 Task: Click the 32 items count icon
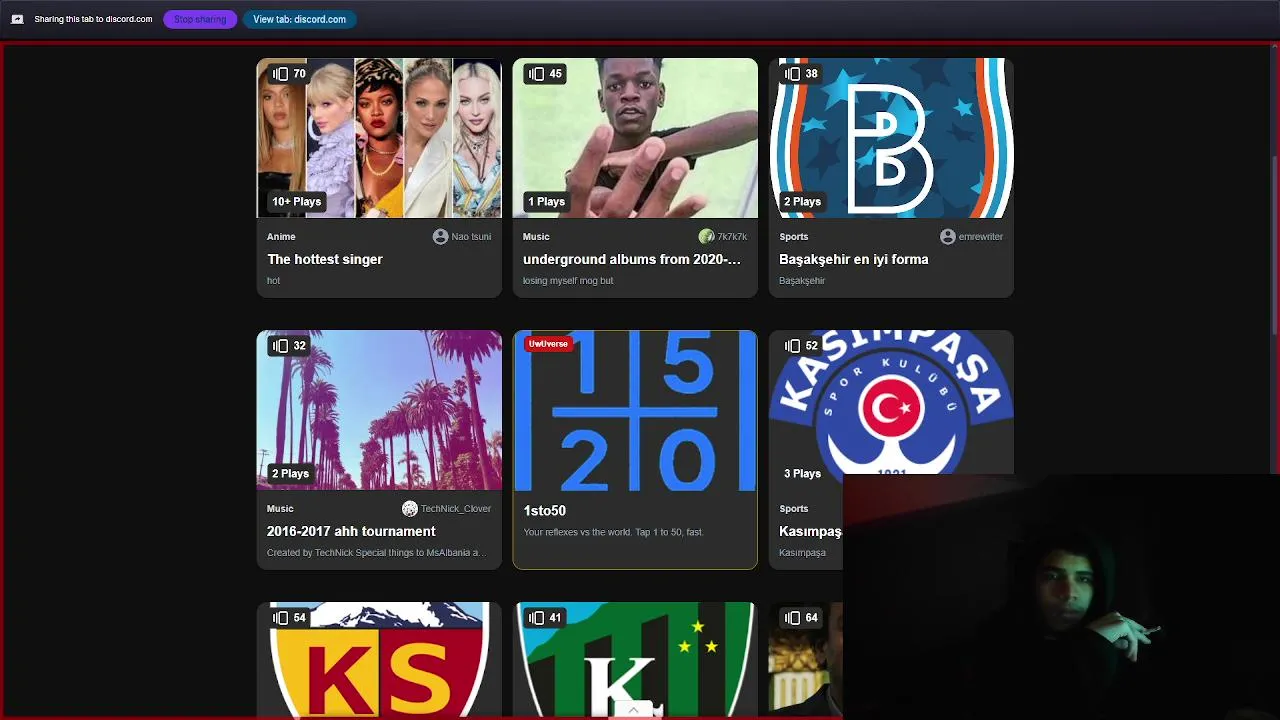tap(280, 346)
